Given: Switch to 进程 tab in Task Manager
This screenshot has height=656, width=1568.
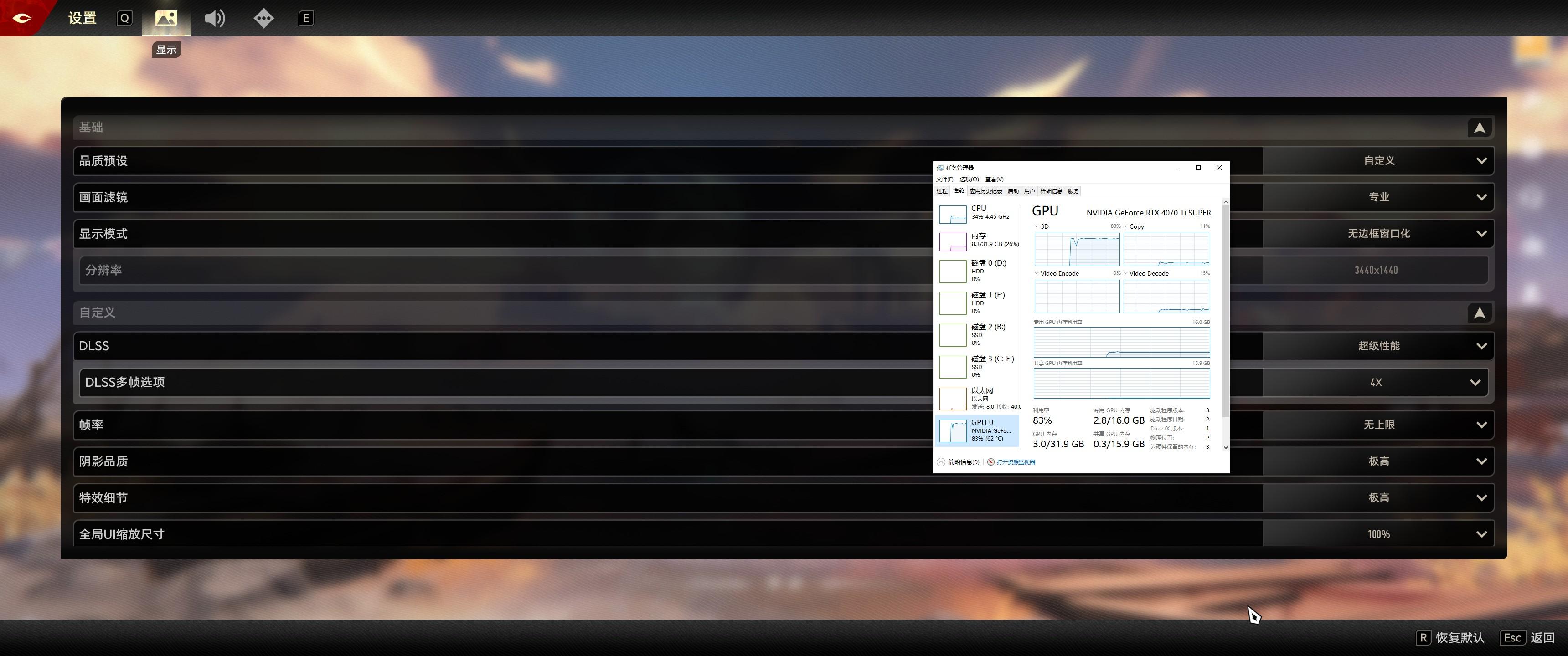Looking at the screenshot, I should (x=942, y=191).
